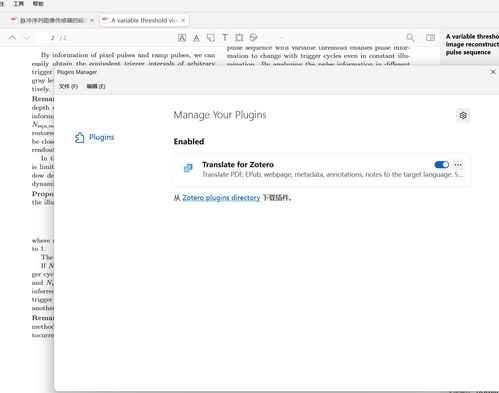Open the Translate for Zotero plugin entry

point(322,169)
